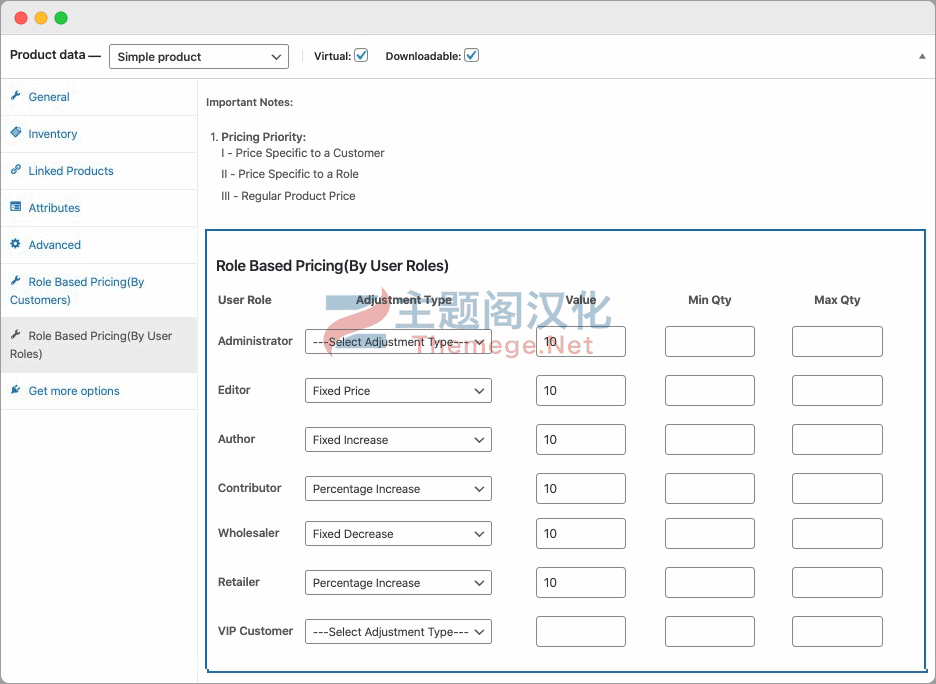Screen dimensions: 936x684
Task: Open Role Based Pricing(By Customers) tab
Action: pyautogui.click(x=99, y=291)
